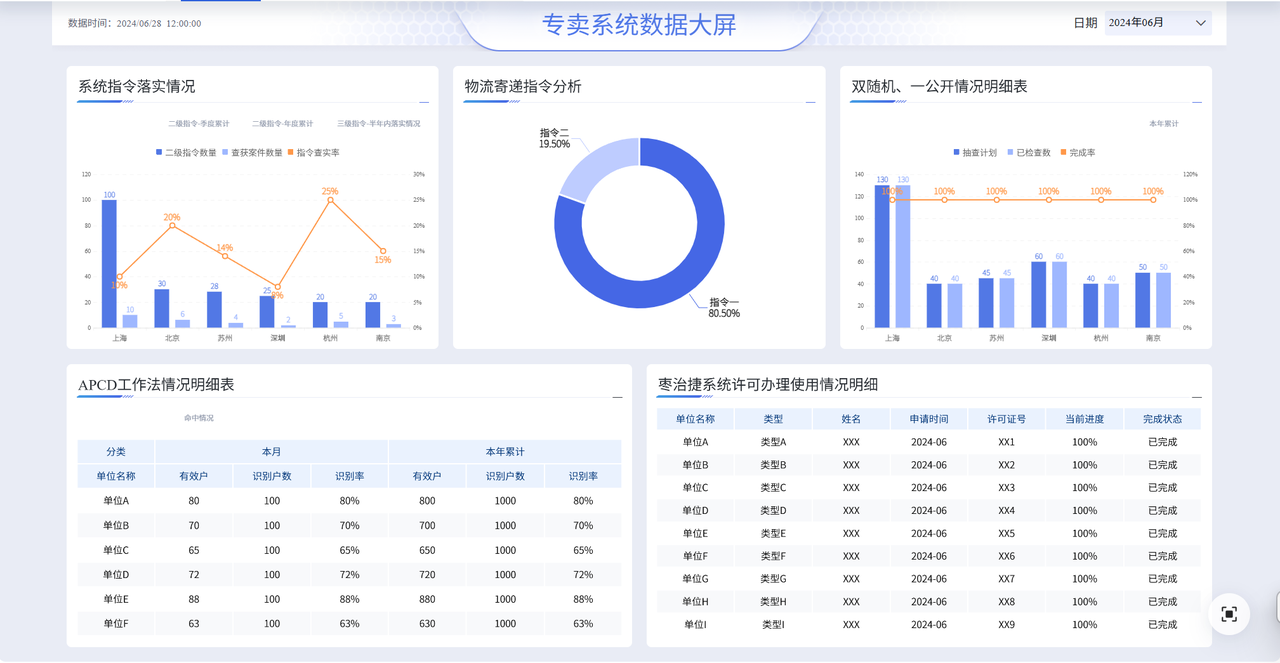Click 已完成 status in 类型C row
The height and width of the screenshot is (663, 1280).
coord(1163,488)
